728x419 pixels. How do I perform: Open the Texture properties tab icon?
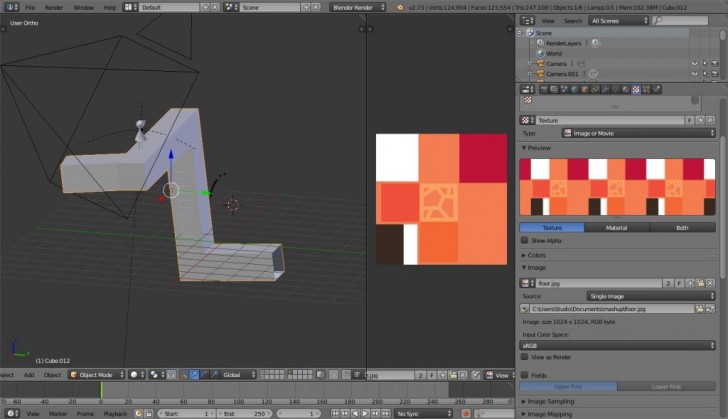(x=636, y=89)
